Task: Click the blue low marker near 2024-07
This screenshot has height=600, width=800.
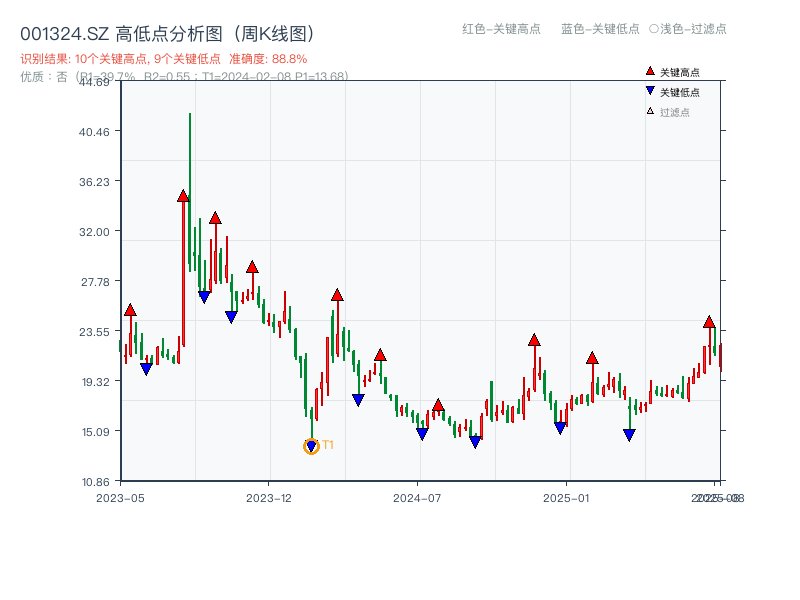Action: pos(422,435)
